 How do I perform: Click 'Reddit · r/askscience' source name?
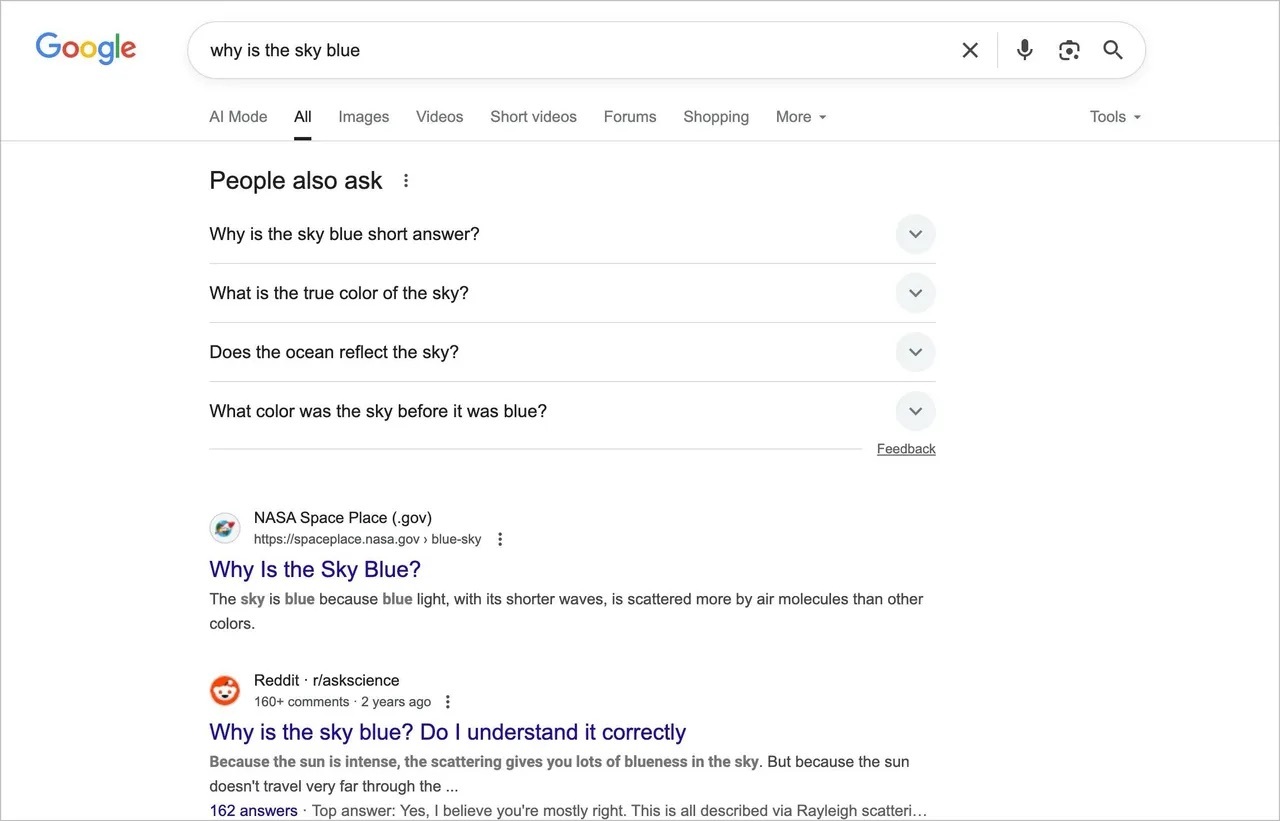pyautogui.click(x=326, y=680)
